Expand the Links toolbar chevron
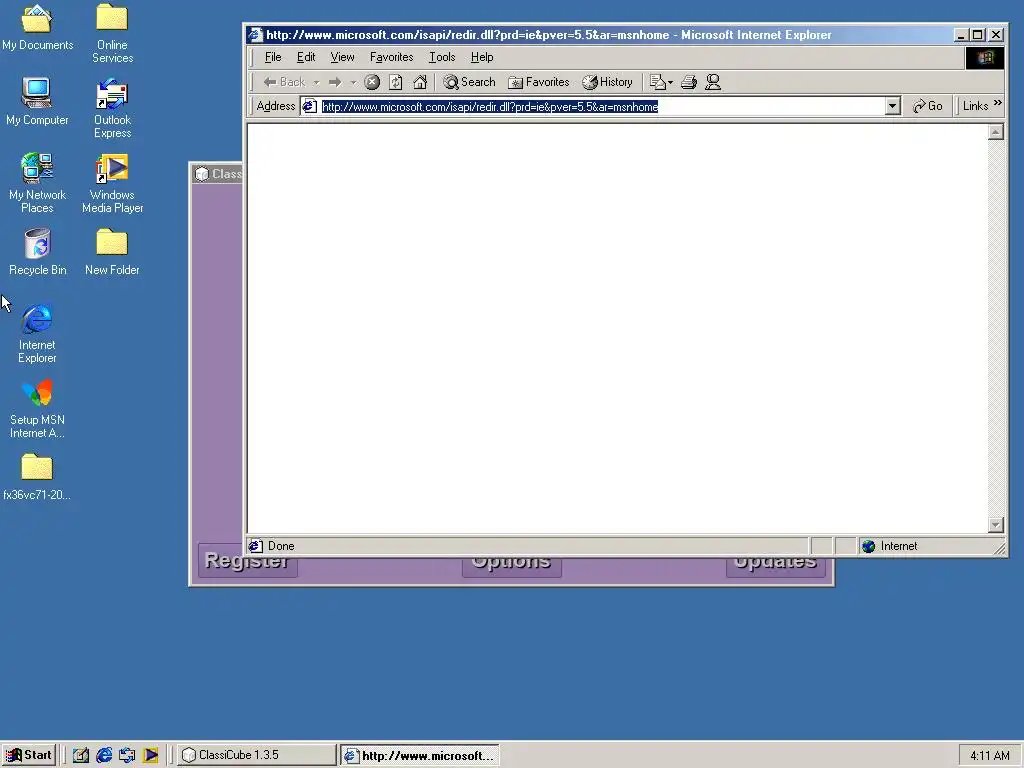 (997, 103)
